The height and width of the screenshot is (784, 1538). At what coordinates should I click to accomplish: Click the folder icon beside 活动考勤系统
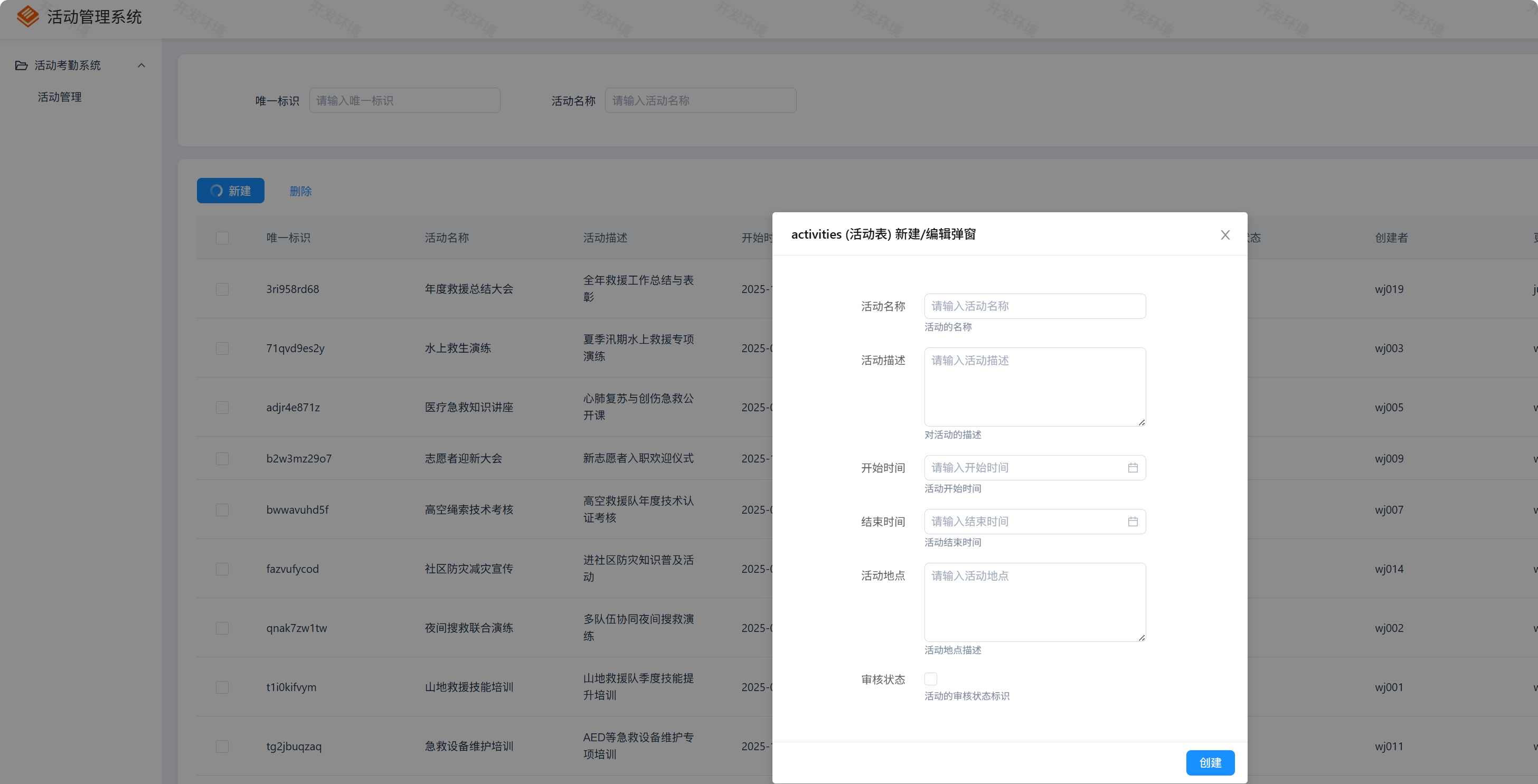click(x=22, y=65)
